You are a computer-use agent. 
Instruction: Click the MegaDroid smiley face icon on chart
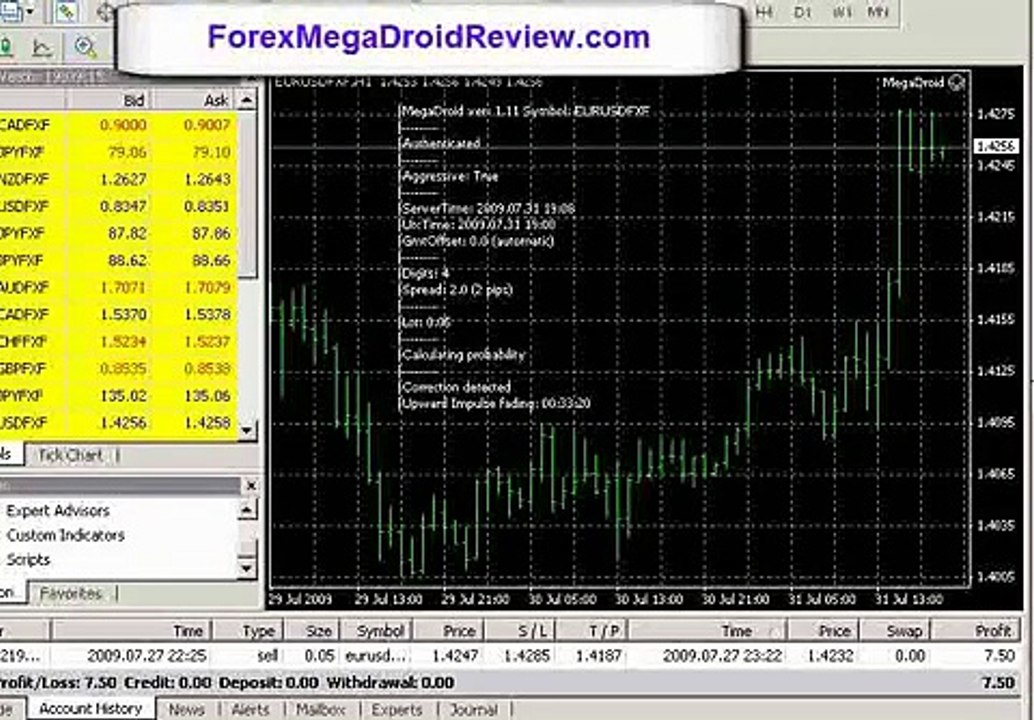tap(957, 82)
